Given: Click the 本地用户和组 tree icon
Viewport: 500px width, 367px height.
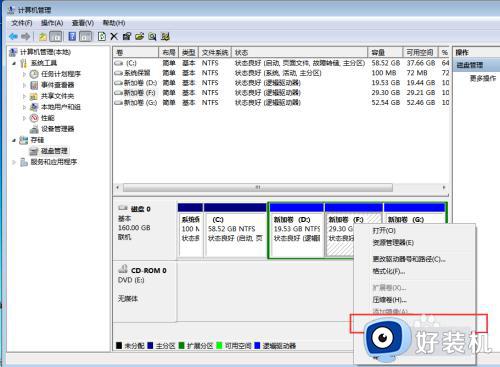Looking at the screenshot, I should click(x=34, y=107).
